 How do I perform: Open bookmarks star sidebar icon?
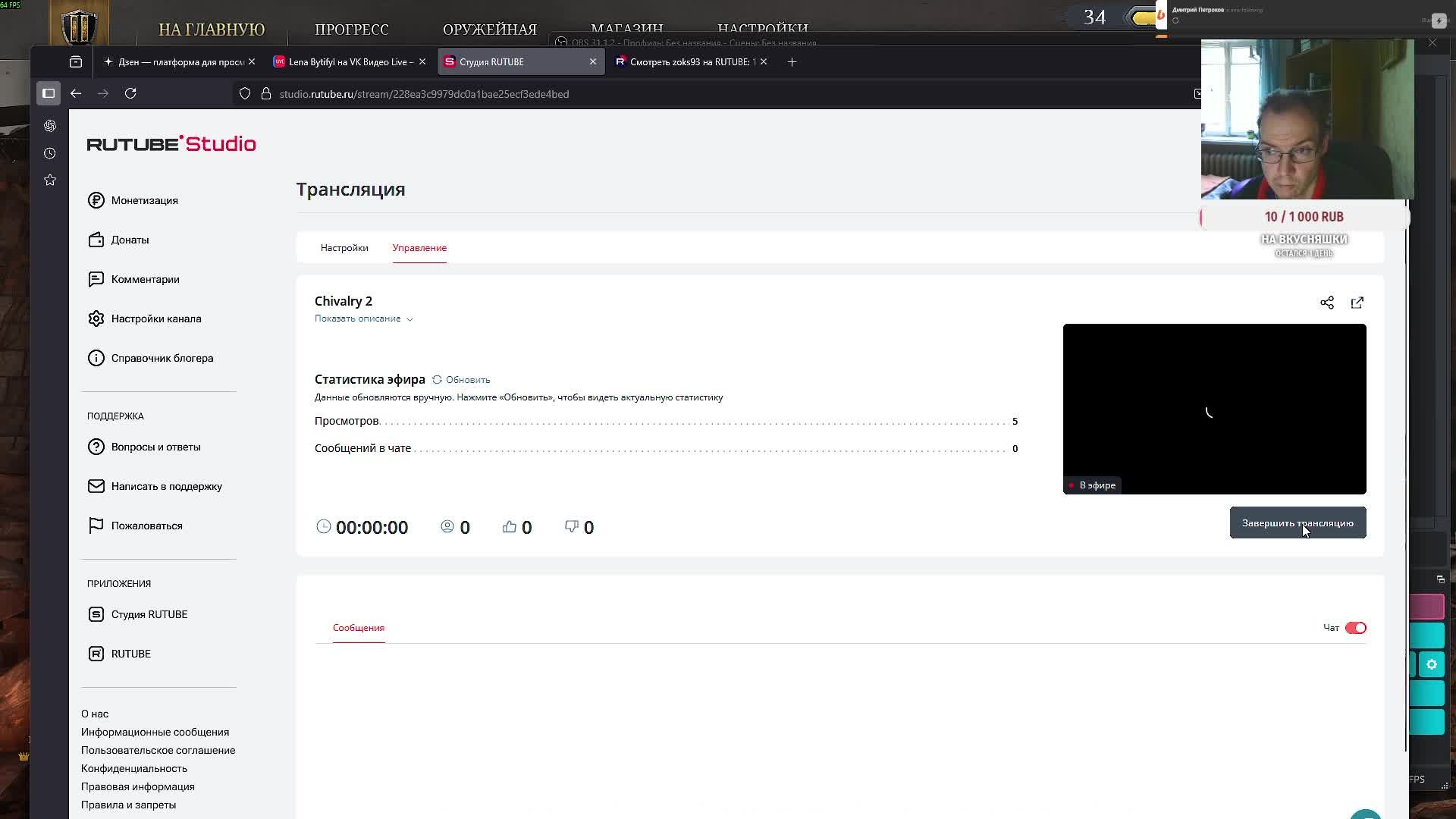tap(50, 180)
